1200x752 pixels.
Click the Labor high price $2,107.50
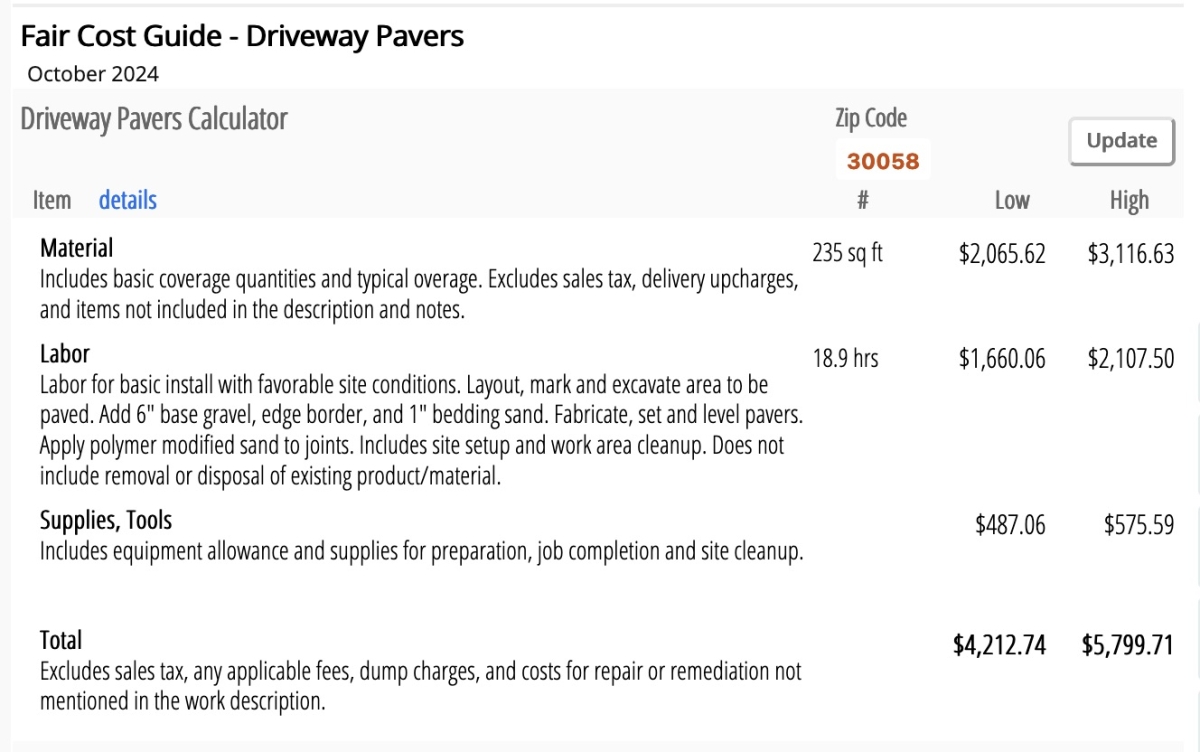tap(1130, 358)
